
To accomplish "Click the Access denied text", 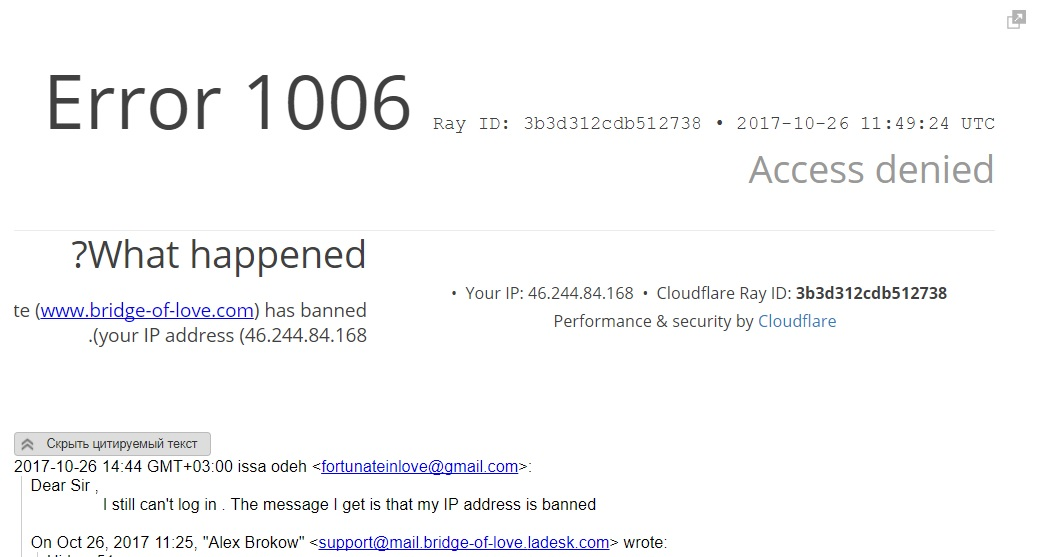I will point(871,169).
